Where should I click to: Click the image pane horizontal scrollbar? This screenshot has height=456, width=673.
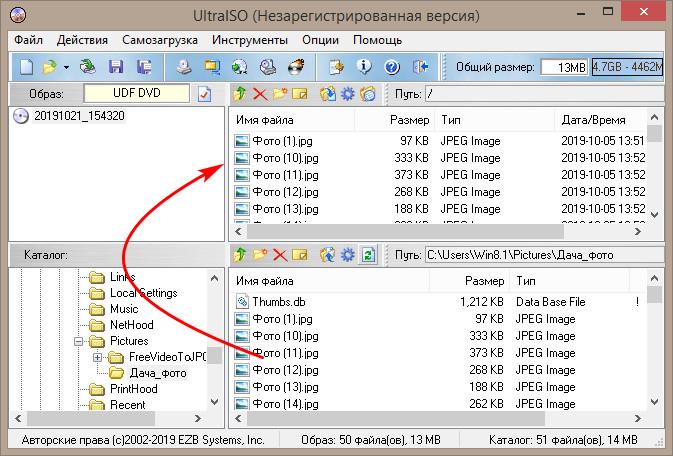point(405,231)
